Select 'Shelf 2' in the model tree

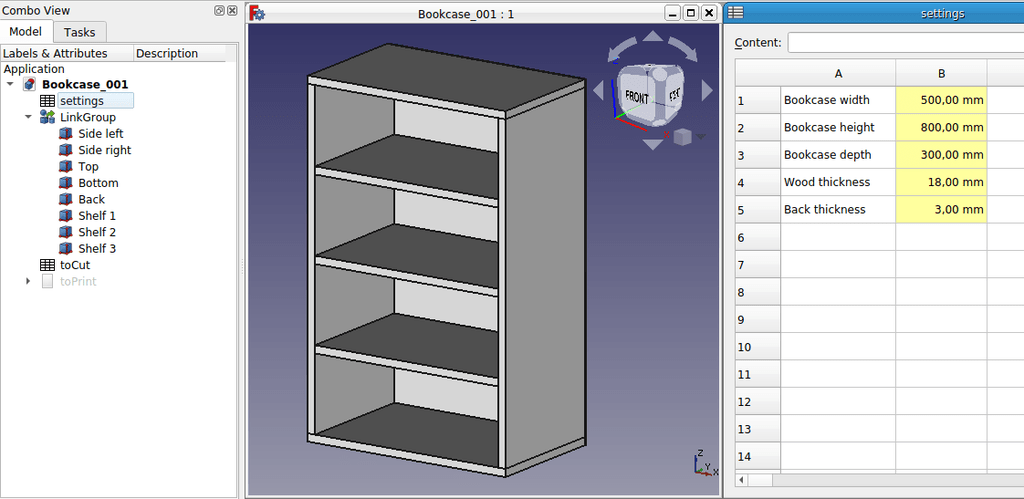click(97, 232)
